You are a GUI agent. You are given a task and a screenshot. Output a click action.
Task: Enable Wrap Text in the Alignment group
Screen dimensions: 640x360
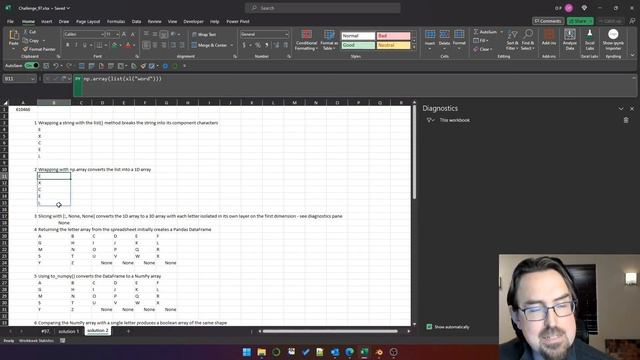pyautogui.click(x=204, y=35)
